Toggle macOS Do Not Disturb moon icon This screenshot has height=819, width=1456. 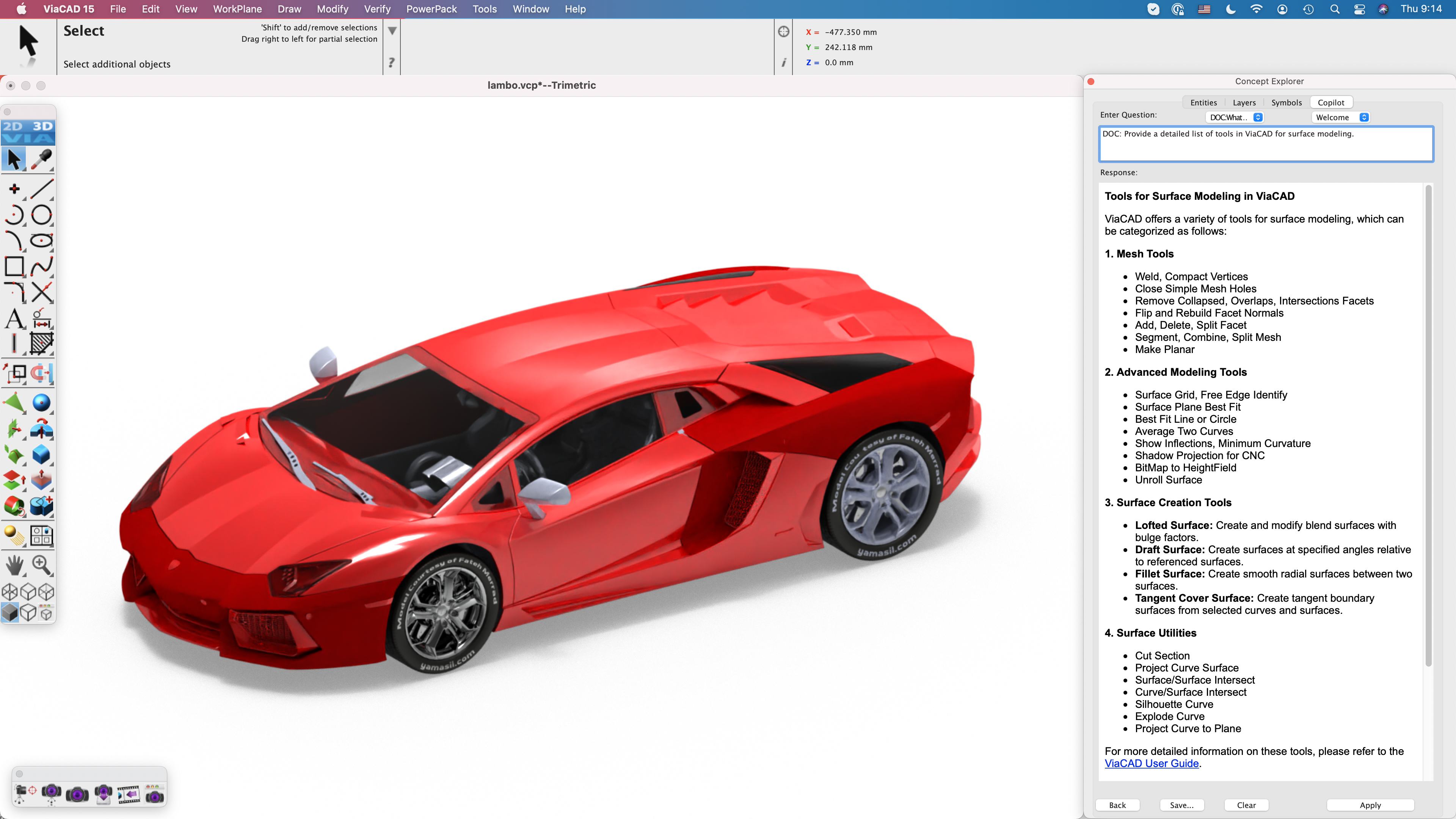tap(1230, 9)
